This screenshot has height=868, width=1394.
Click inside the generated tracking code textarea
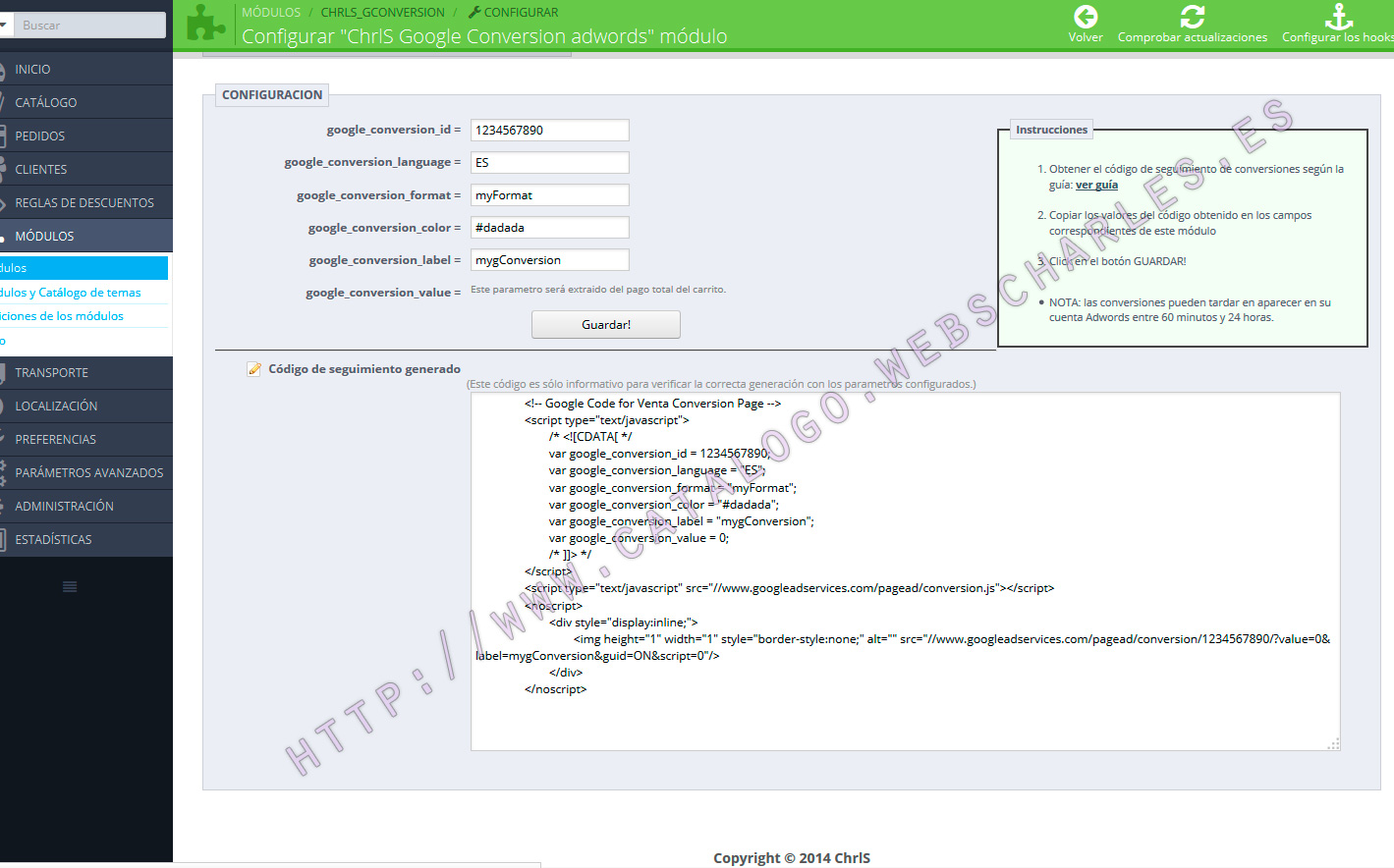point(905,571)
